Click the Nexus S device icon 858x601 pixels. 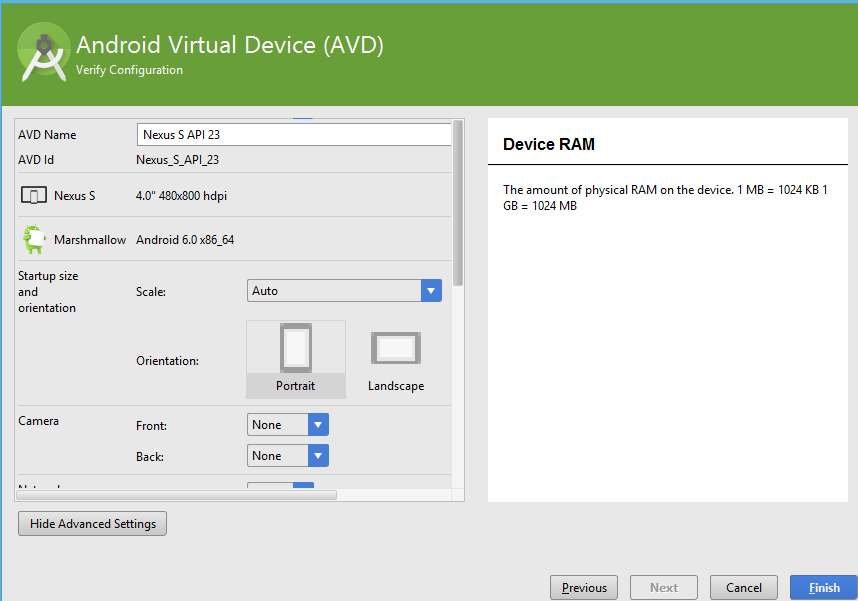[x=33, y=195]
